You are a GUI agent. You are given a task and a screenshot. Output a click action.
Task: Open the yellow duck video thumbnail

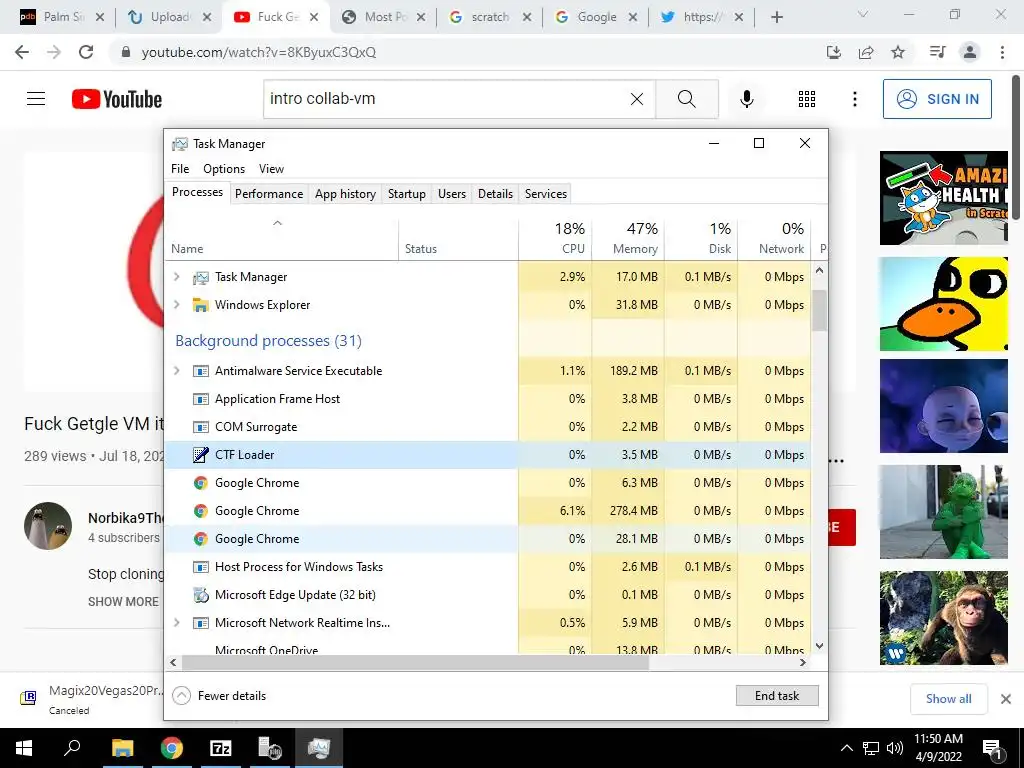(x=943, y=304)
